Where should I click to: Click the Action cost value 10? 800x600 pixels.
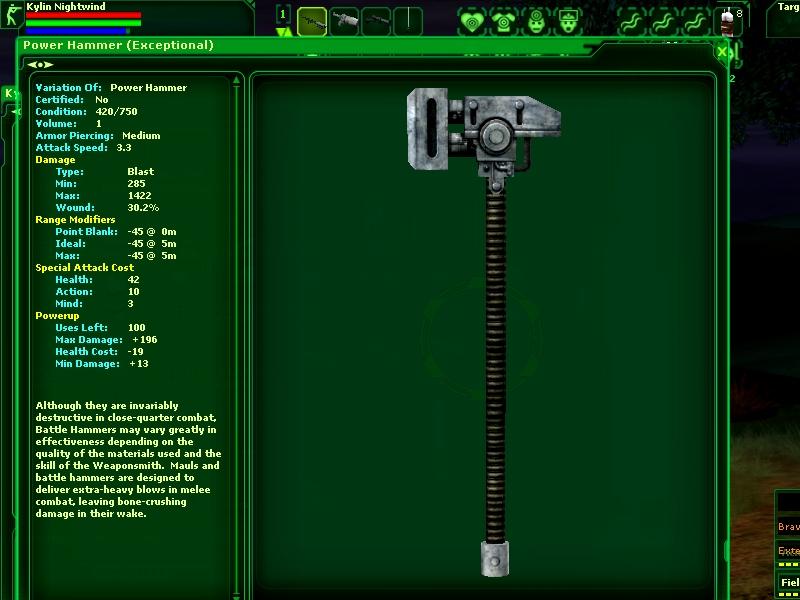coord(133,291)
